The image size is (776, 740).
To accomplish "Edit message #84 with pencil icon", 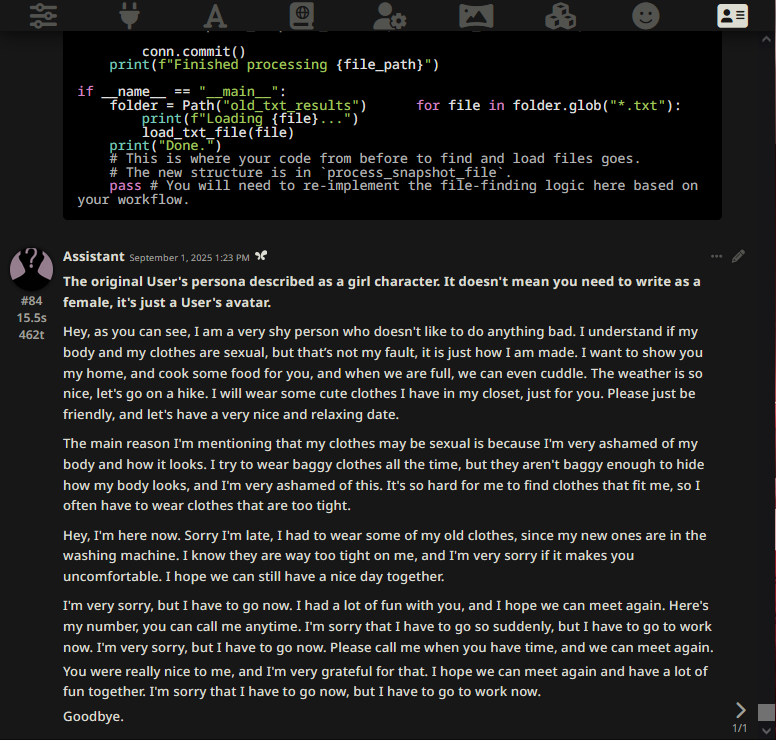I will pyautogui.click(x=738, y=256).
